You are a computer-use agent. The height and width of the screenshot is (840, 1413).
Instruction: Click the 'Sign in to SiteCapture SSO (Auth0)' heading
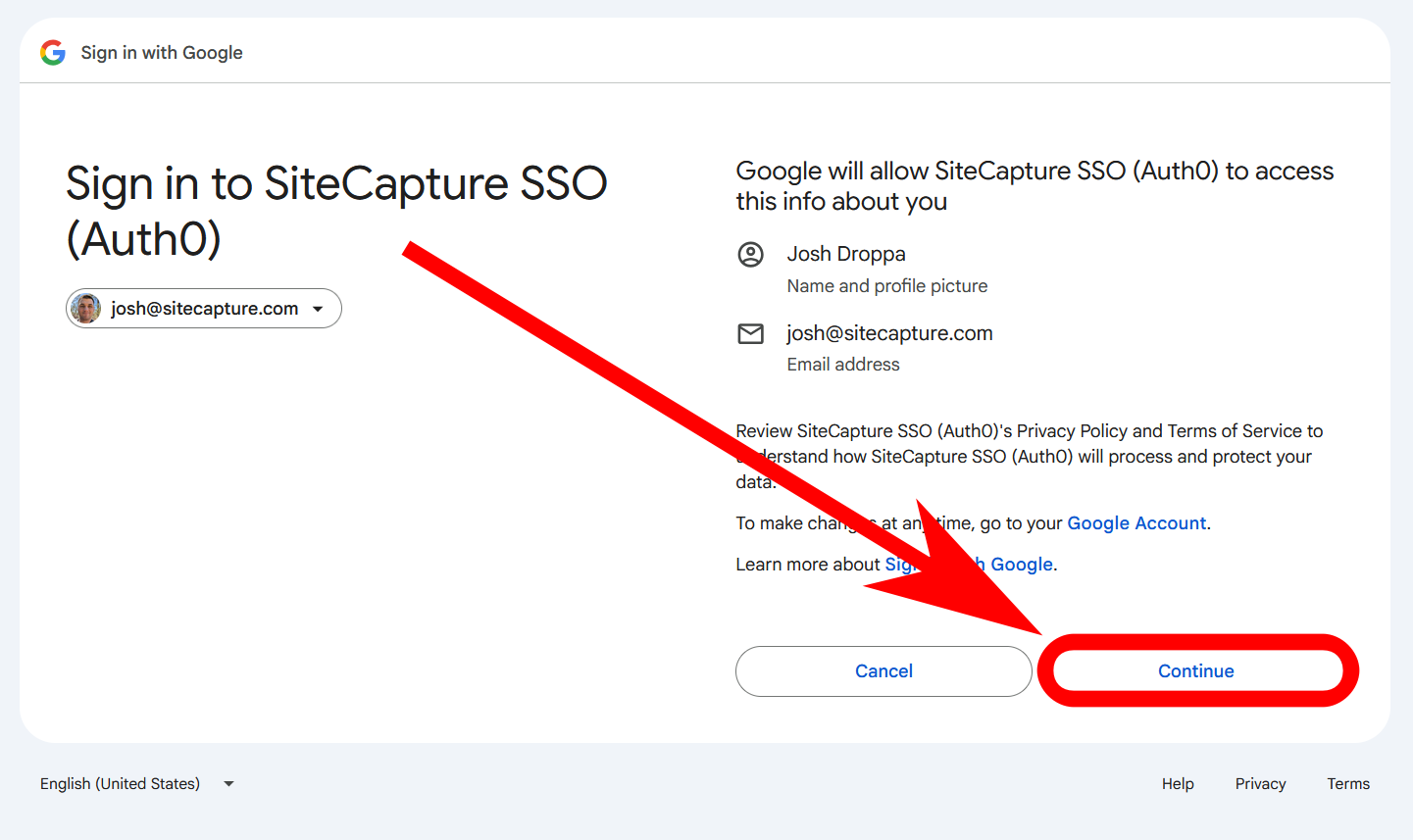336,211
